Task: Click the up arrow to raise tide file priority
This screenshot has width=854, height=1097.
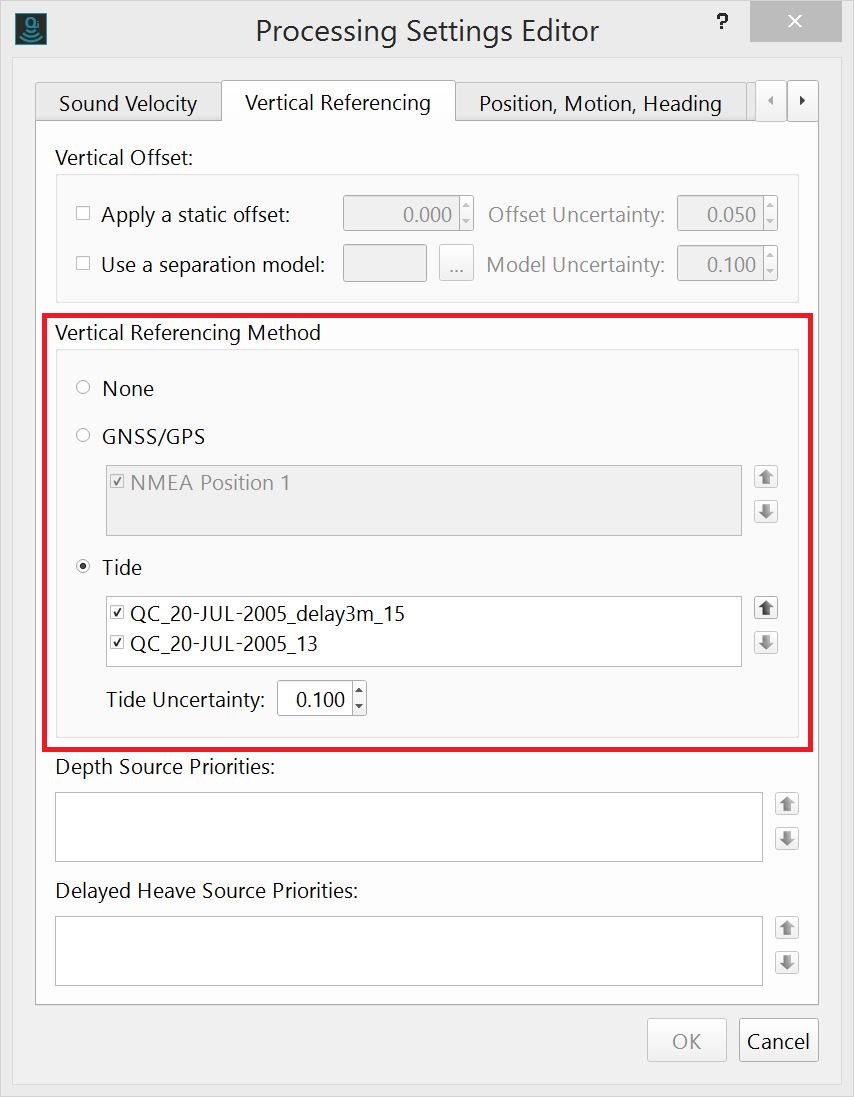Action: point(766,608)
